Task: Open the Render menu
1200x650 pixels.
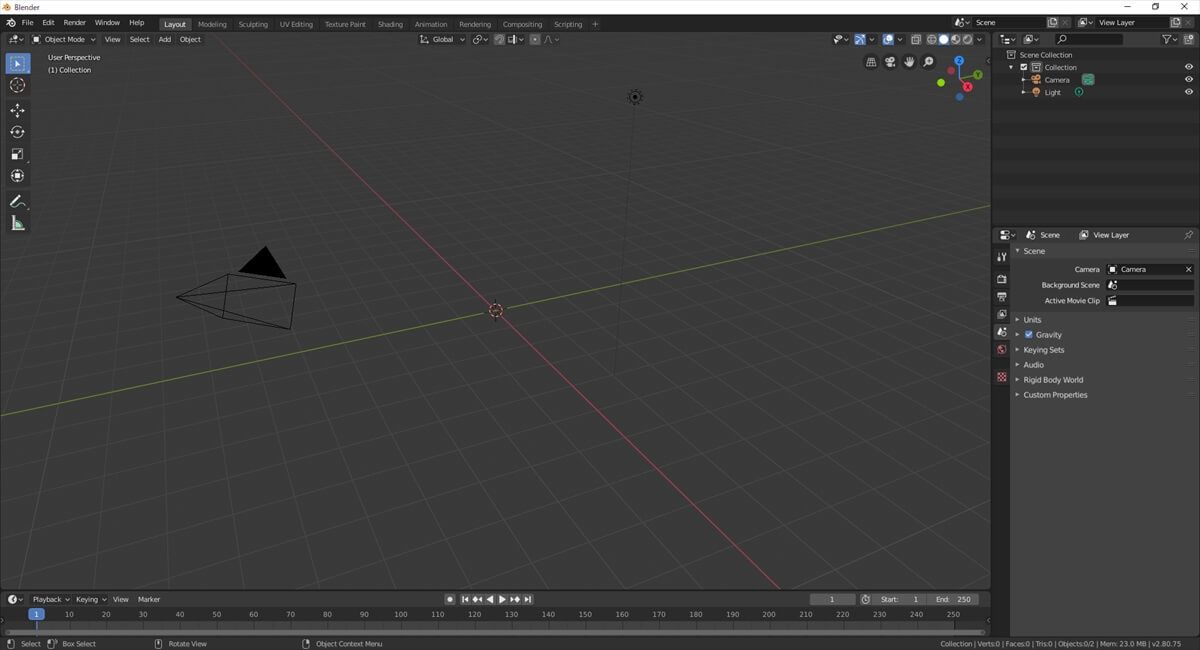Action: [x=75, y=22]
